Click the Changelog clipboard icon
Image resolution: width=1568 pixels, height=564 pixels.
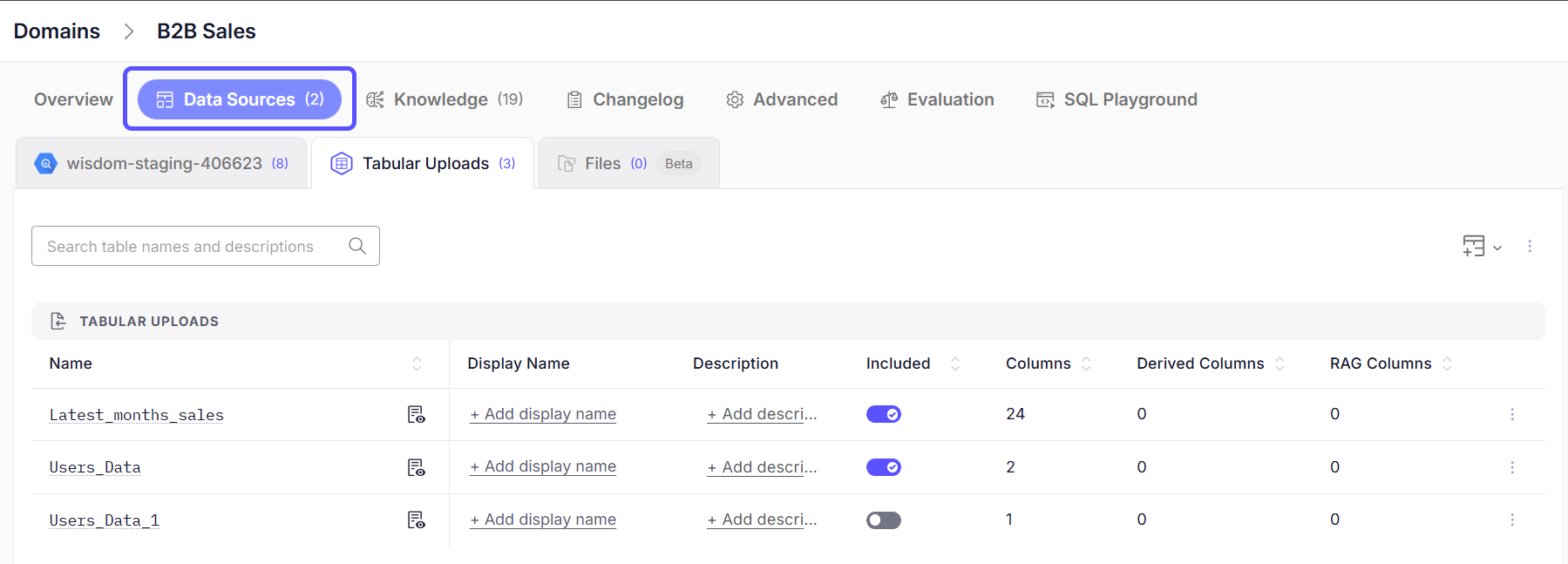(x=574, y=99)
